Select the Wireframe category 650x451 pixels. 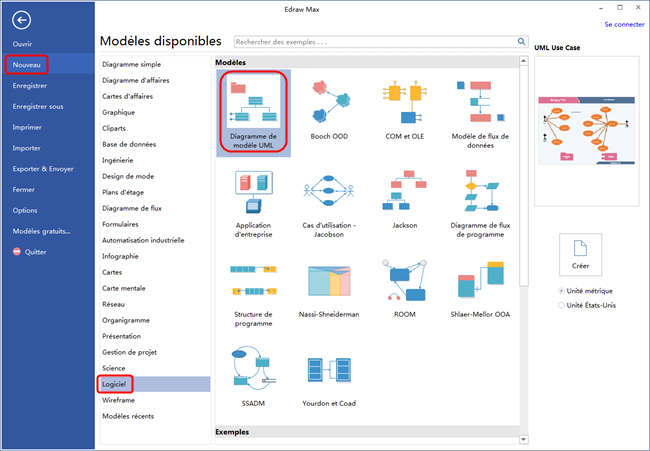[119, 400]
